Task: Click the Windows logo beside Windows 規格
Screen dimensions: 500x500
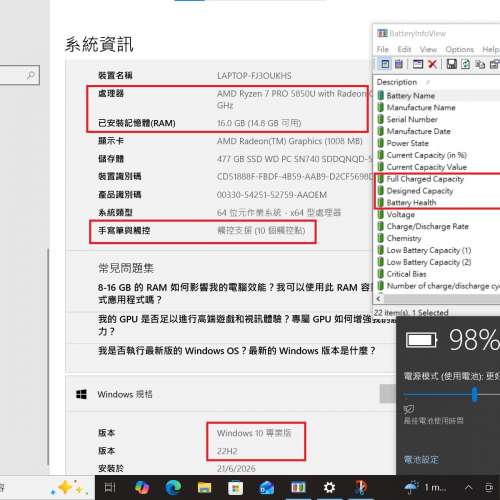Action: (x=81, y=394)
